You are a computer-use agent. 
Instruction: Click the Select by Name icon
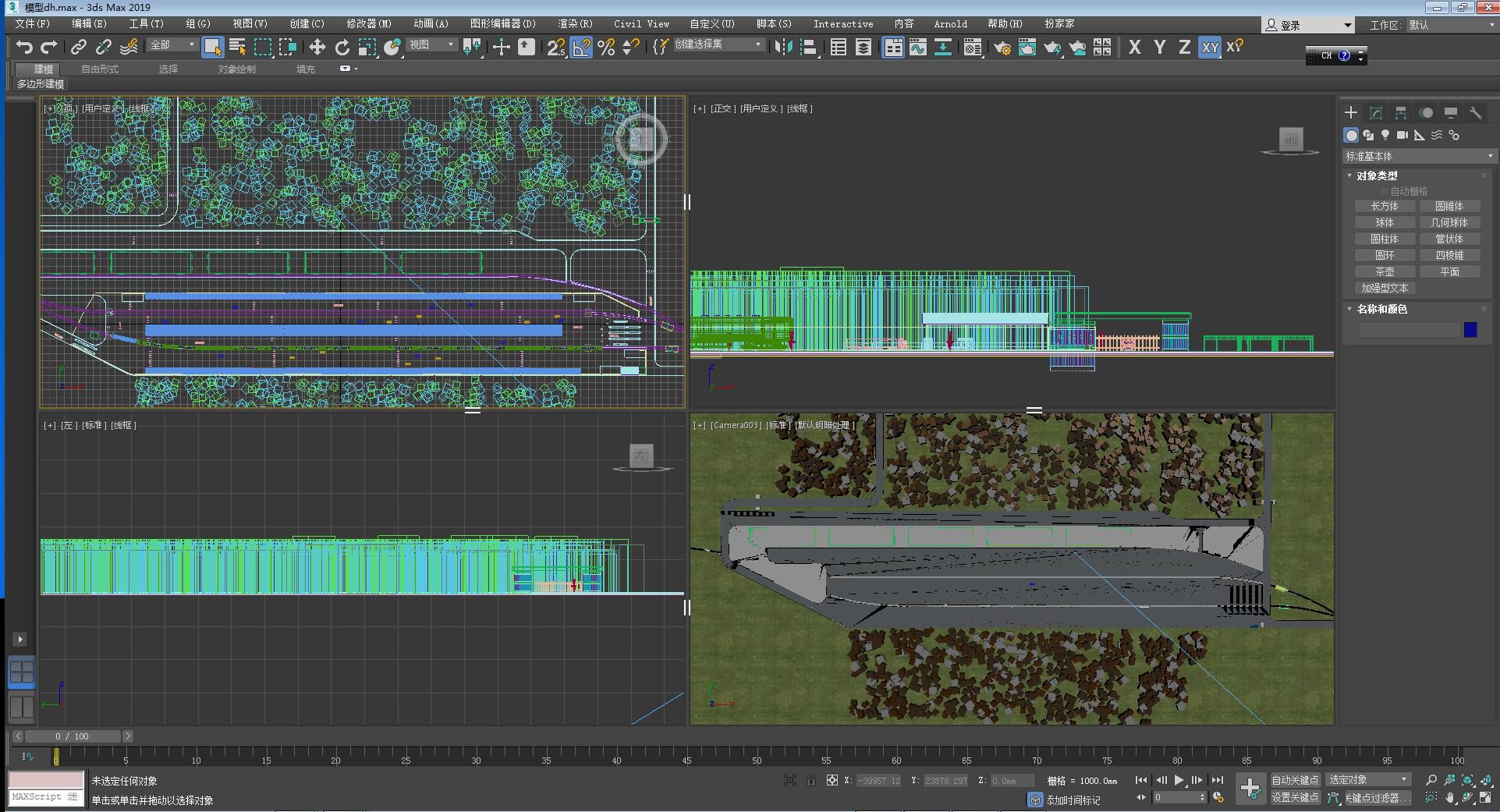238,48
